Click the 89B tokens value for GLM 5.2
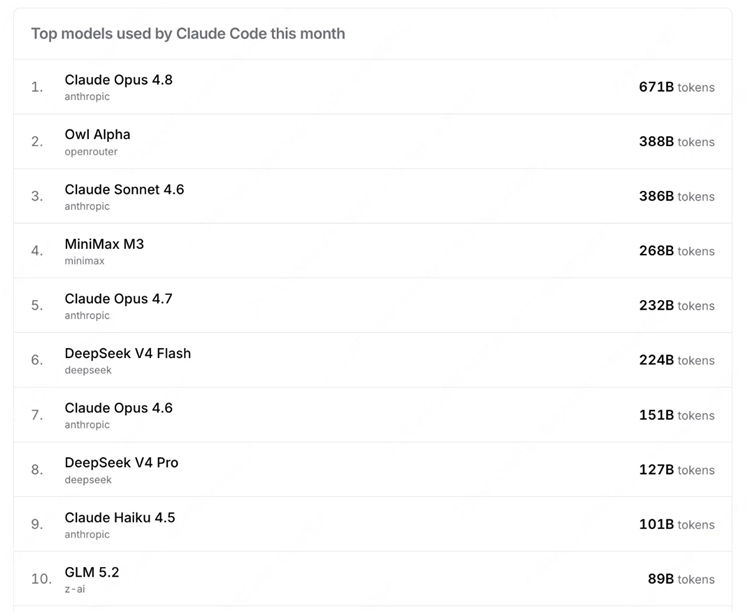 [681, 579]
